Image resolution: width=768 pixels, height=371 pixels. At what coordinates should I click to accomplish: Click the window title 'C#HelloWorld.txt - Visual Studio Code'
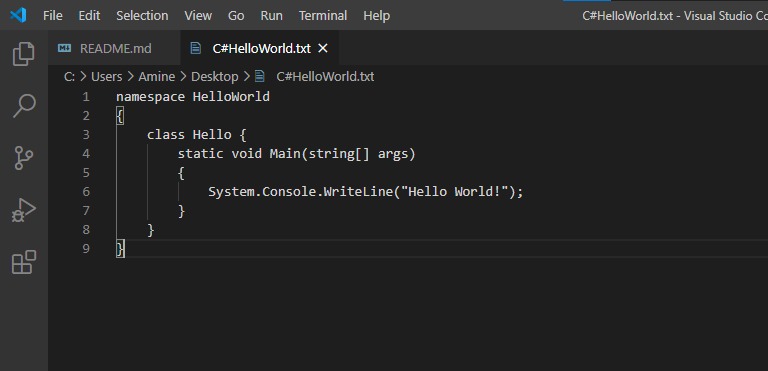coord(675,16)
